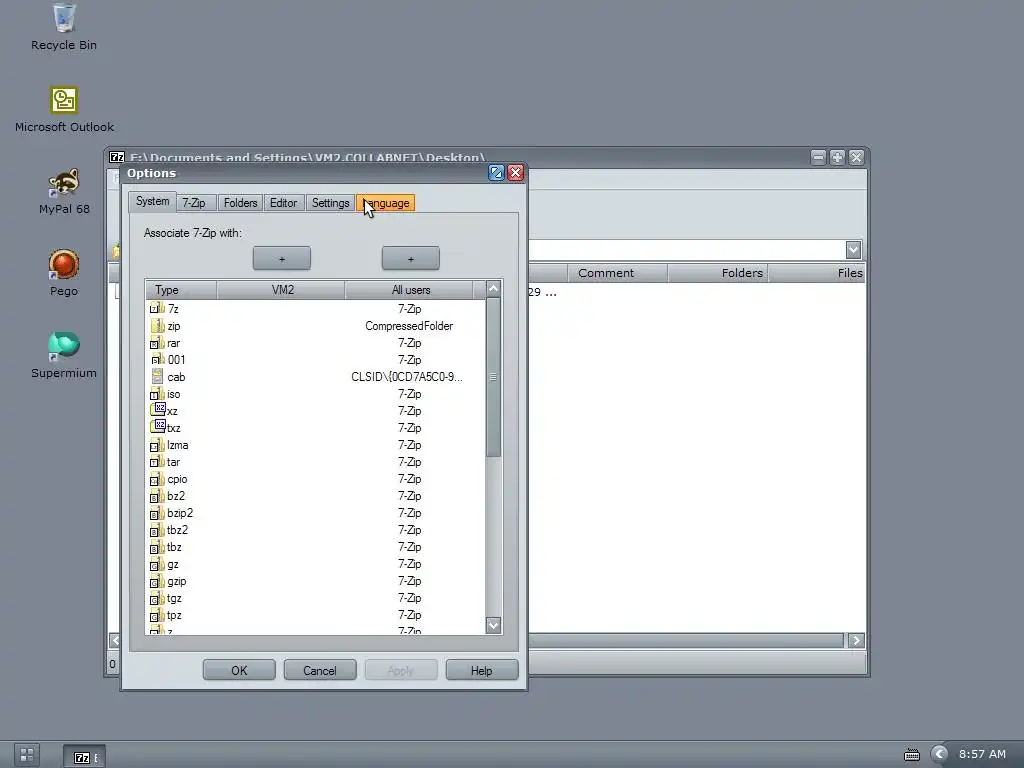1024x768 pixels.
Task: Click the Help button
Action: coord(482,670)
